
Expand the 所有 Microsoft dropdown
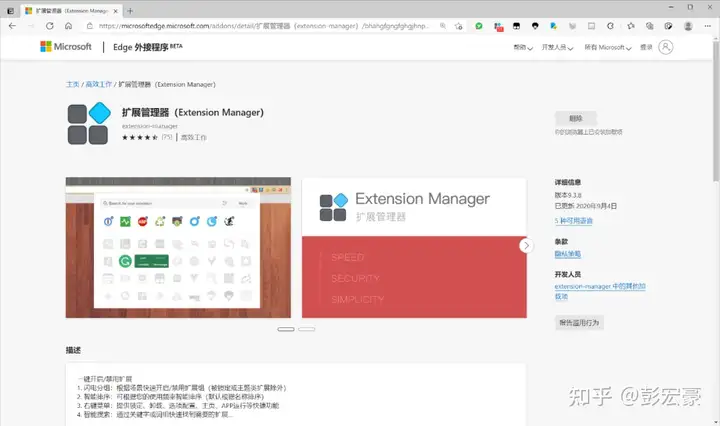point(608,47)
